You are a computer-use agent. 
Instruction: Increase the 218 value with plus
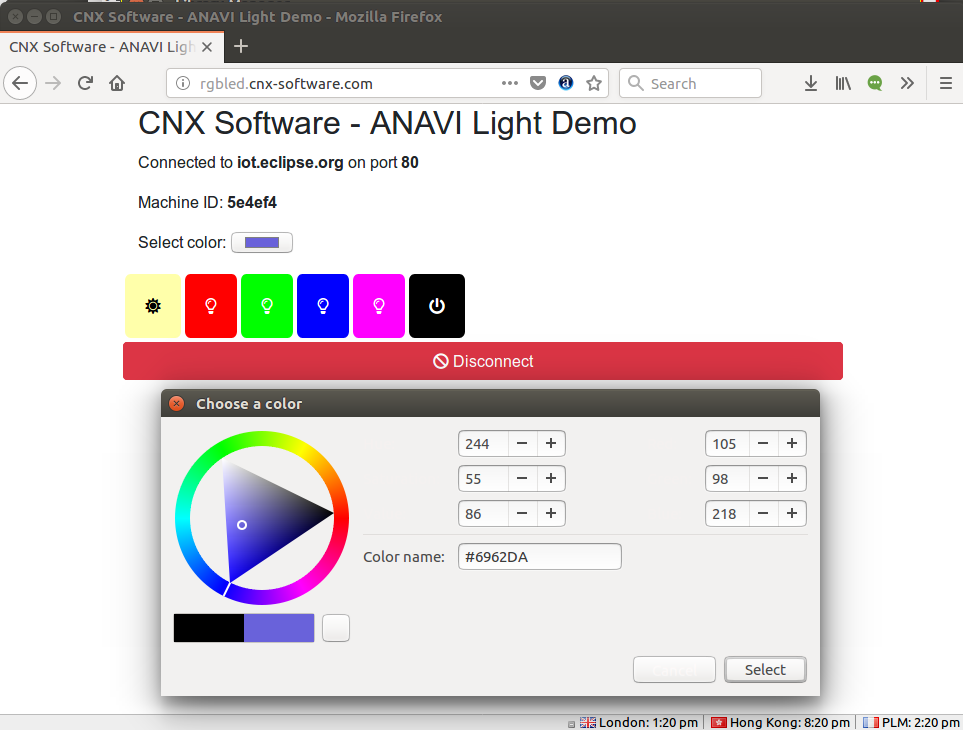point(792,514)
